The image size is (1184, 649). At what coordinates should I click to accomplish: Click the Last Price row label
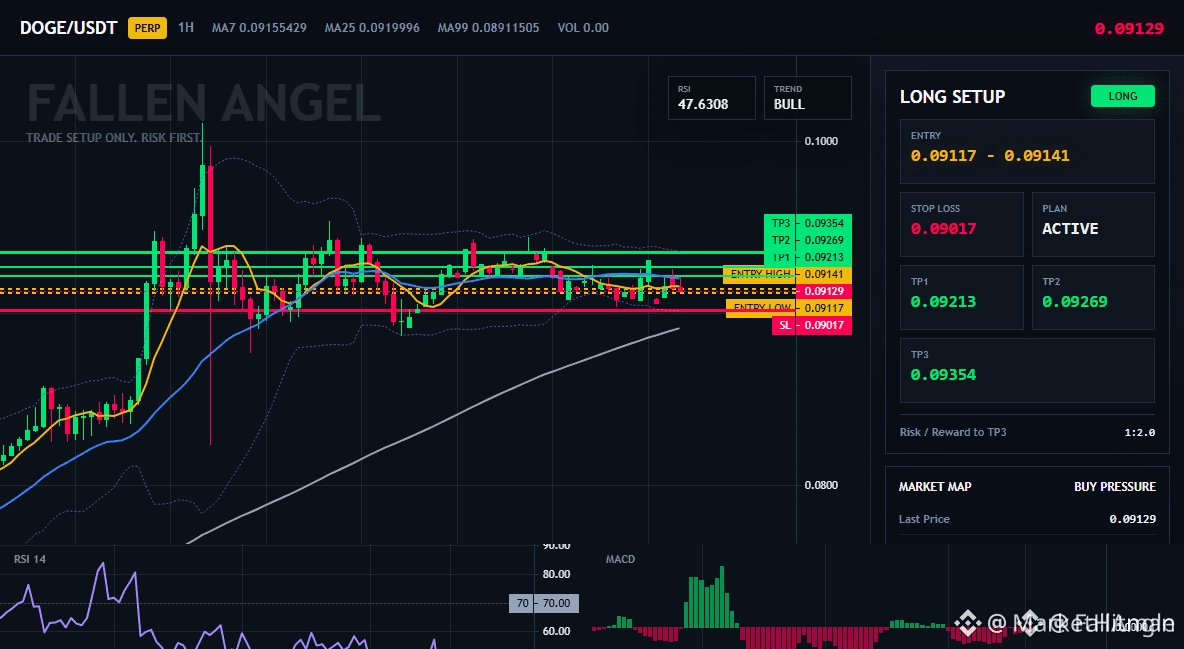coord(924,519)
